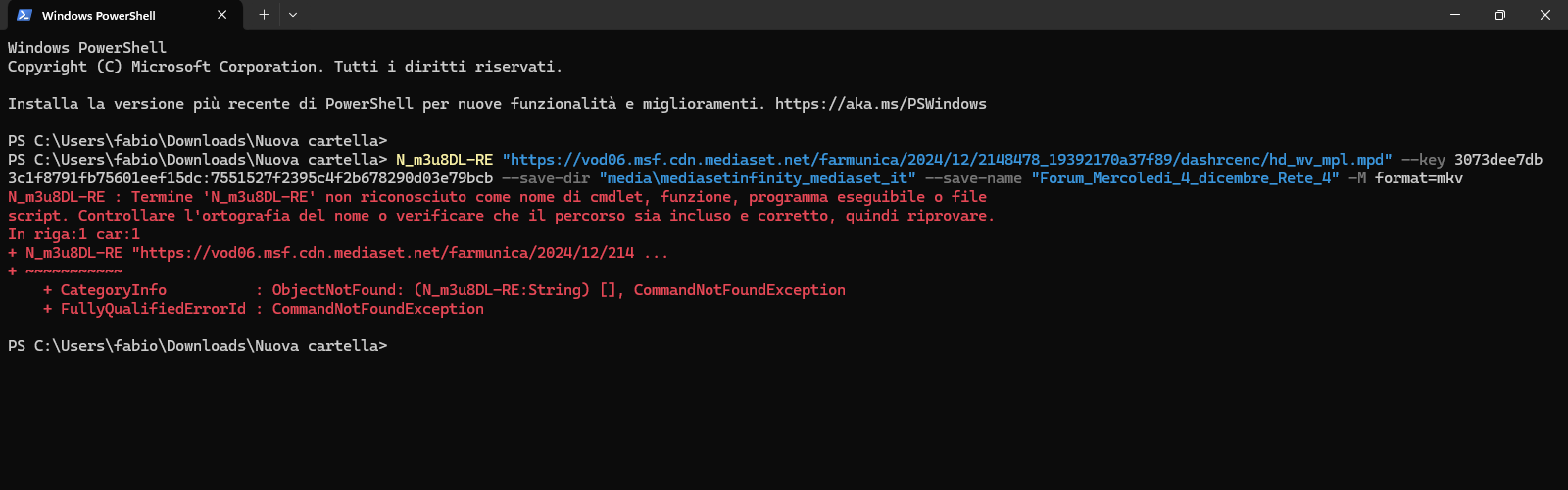The image size is (1568, 490).
Task: Close the Windows PowerShell tab
Action: [x=222, y=15]
